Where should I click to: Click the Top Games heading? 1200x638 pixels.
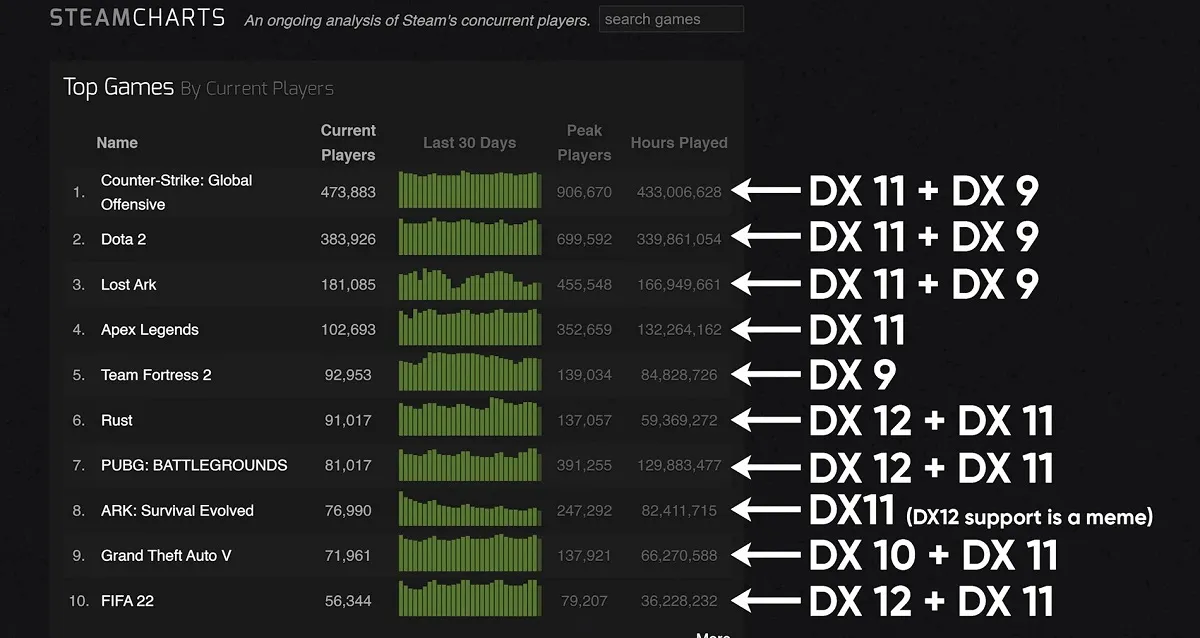tap(118, 87)
